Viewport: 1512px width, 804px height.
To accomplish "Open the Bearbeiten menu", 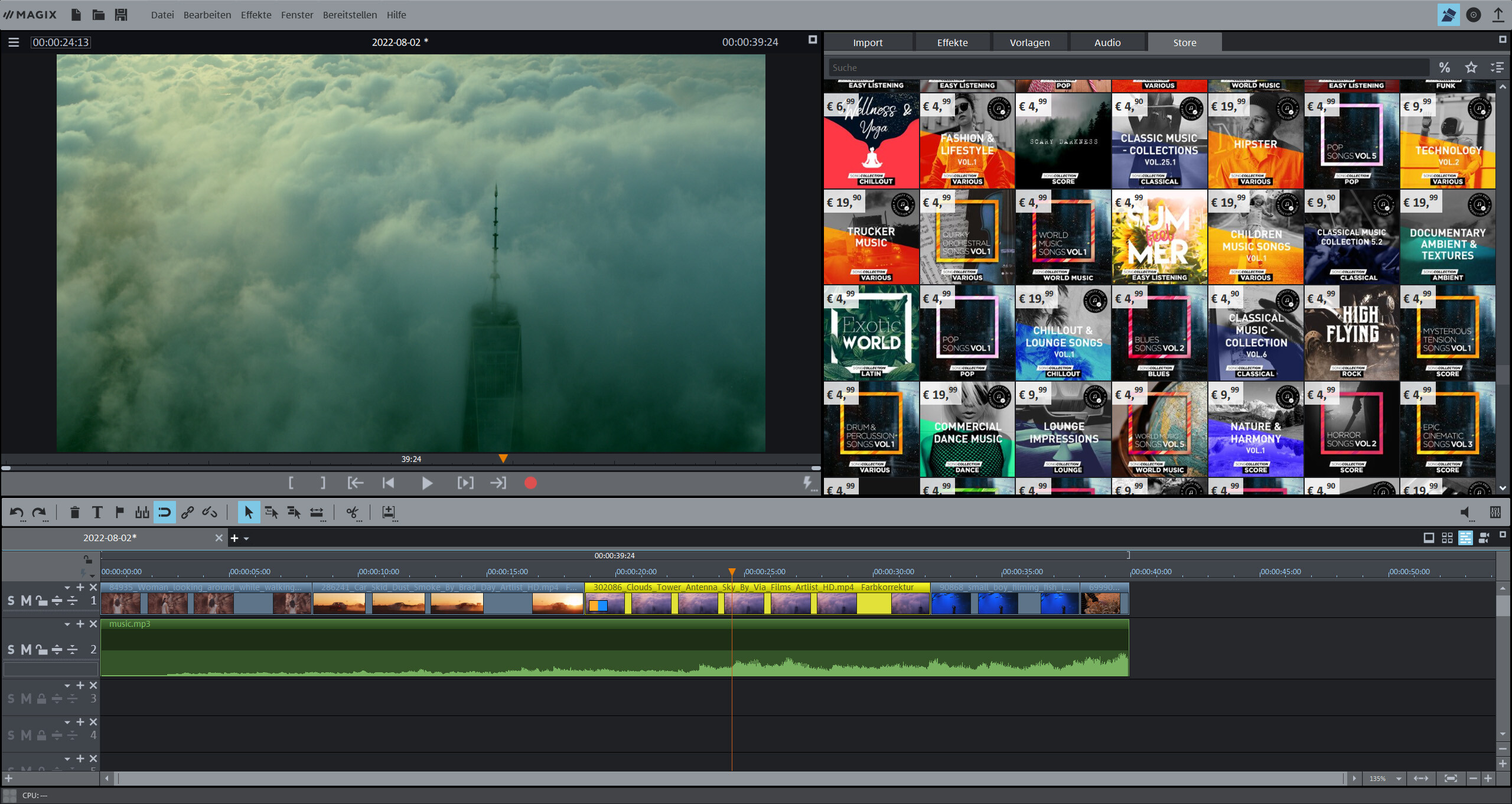I will click(207, 15).
